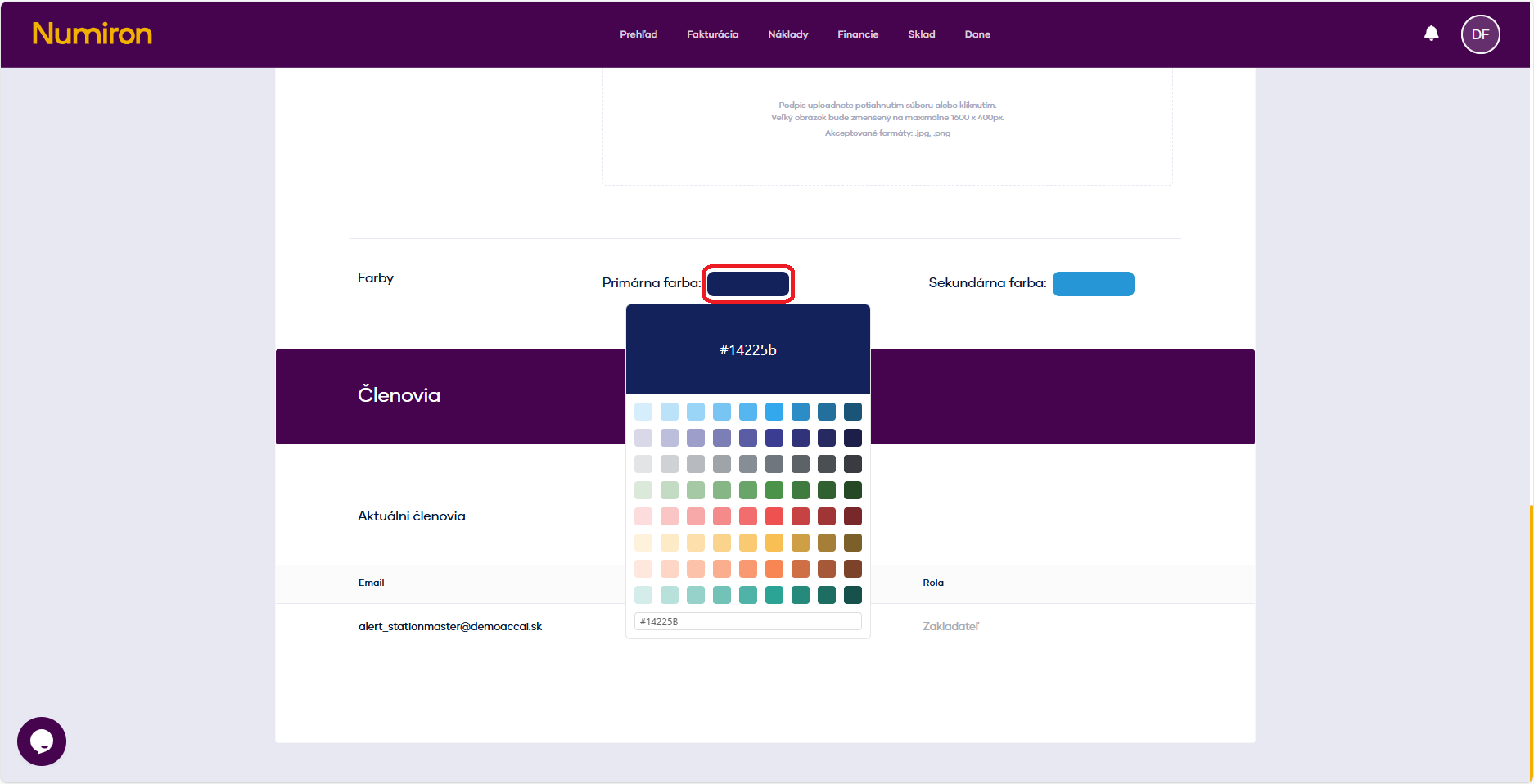The height and width of the screenshot is (784, 1534).
Task: Click the hex color input field
Action: click(747, 621)
